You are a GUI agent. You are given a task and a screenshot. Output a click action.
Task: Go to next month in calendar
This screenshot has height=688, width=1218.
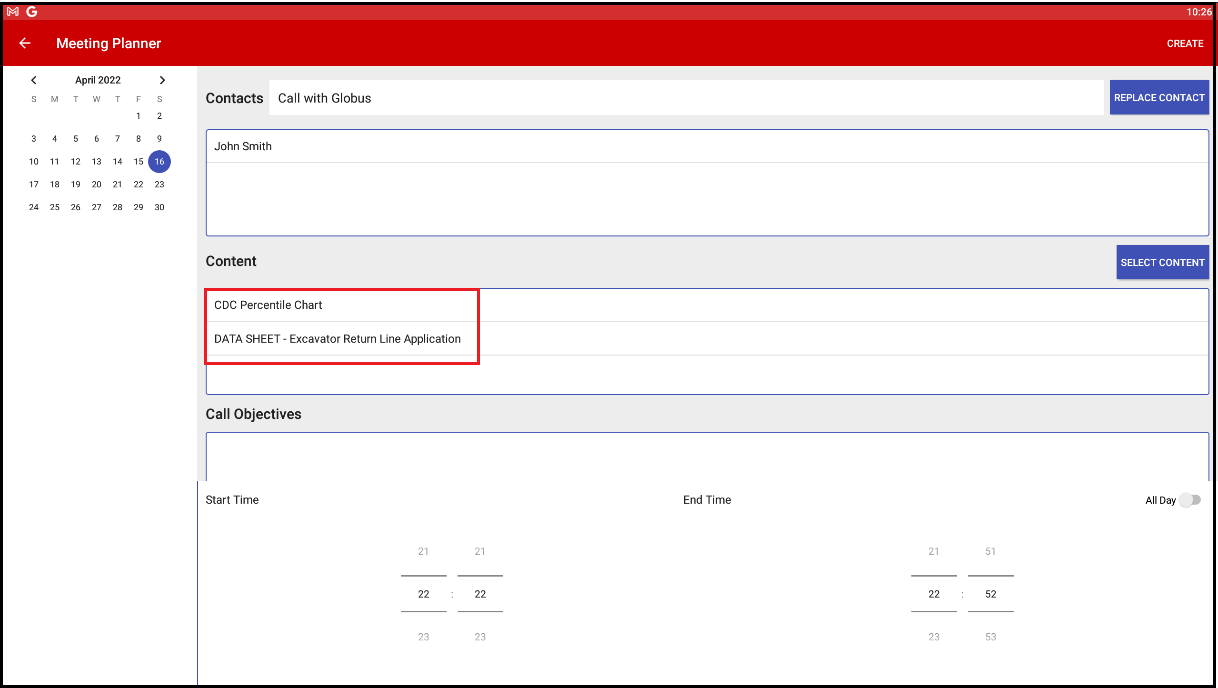pos(162,80)
